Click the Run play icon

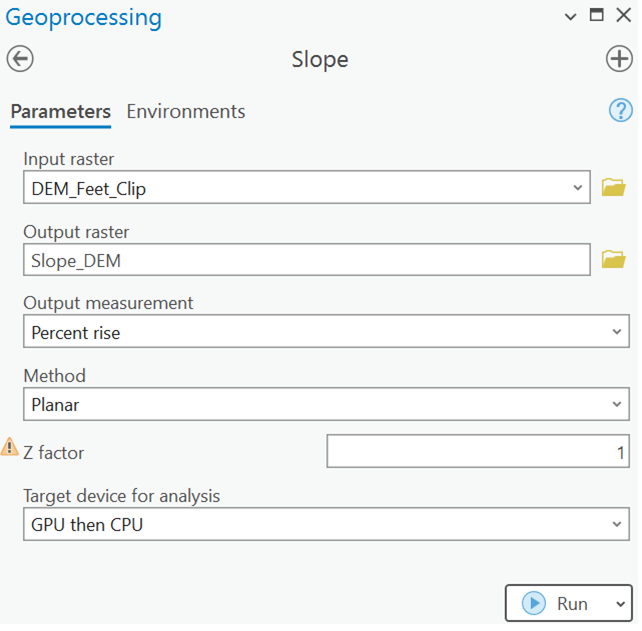click(x=533, y=603)
